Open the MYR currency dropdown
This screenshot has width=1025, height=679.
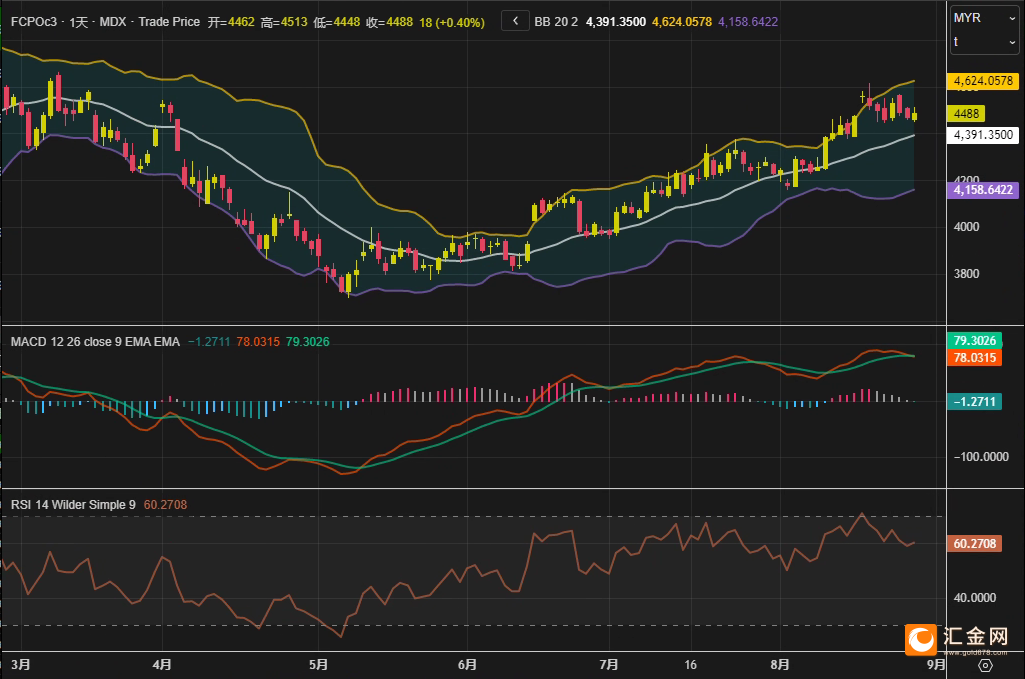984,18
